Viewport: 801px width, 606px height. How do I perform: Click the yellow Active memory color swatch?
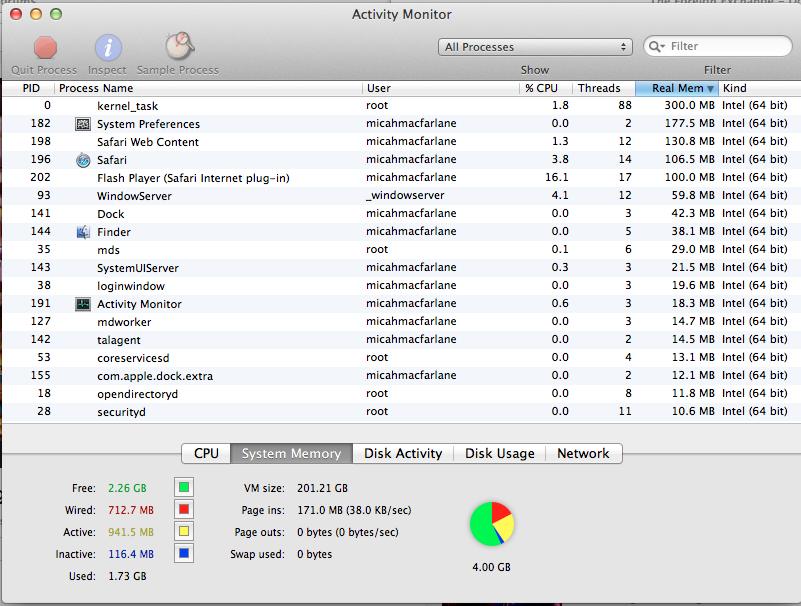click(x=184, y=531)
